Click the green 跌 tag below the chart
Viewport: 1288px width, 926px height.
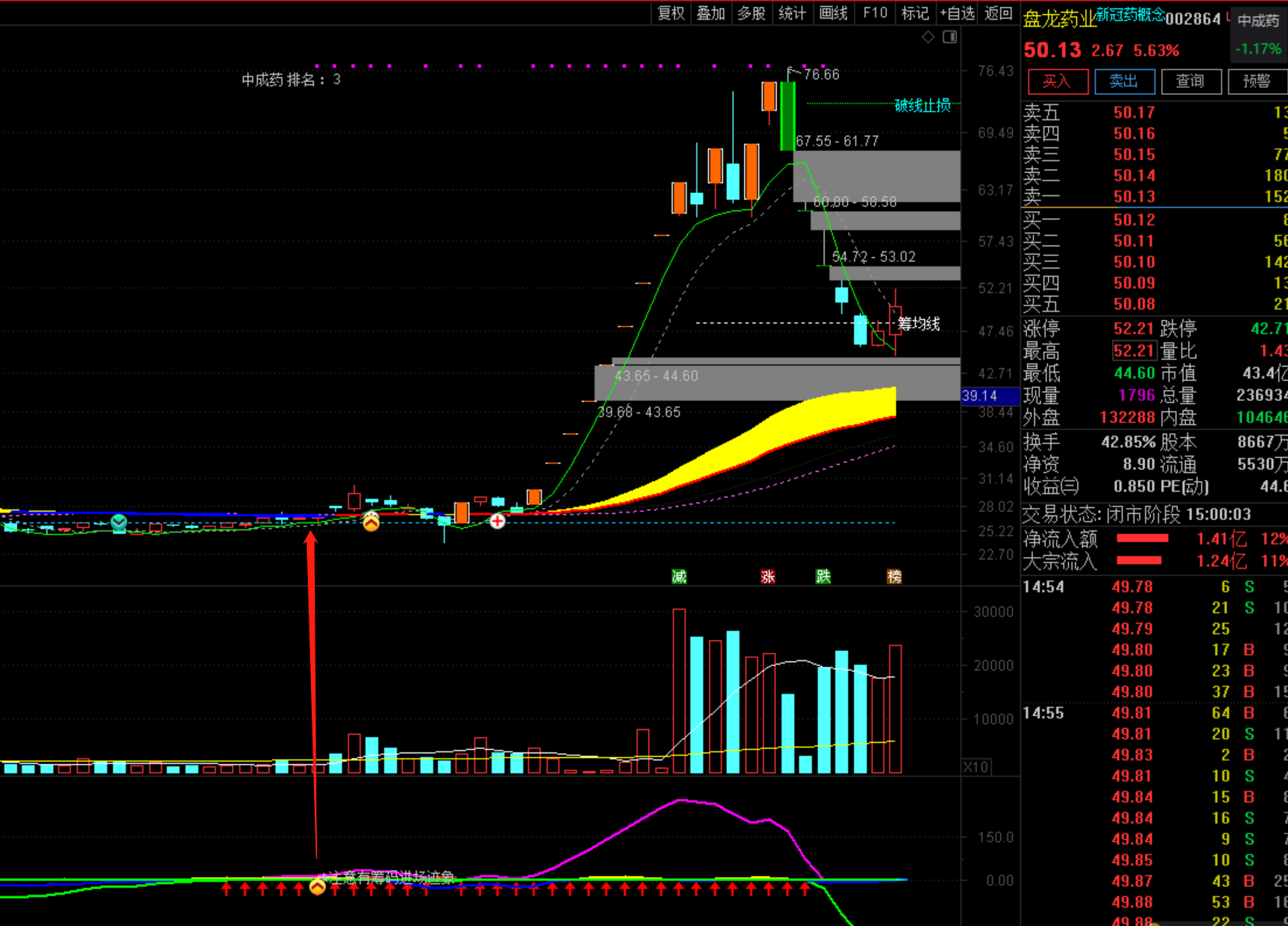[824, 576]
